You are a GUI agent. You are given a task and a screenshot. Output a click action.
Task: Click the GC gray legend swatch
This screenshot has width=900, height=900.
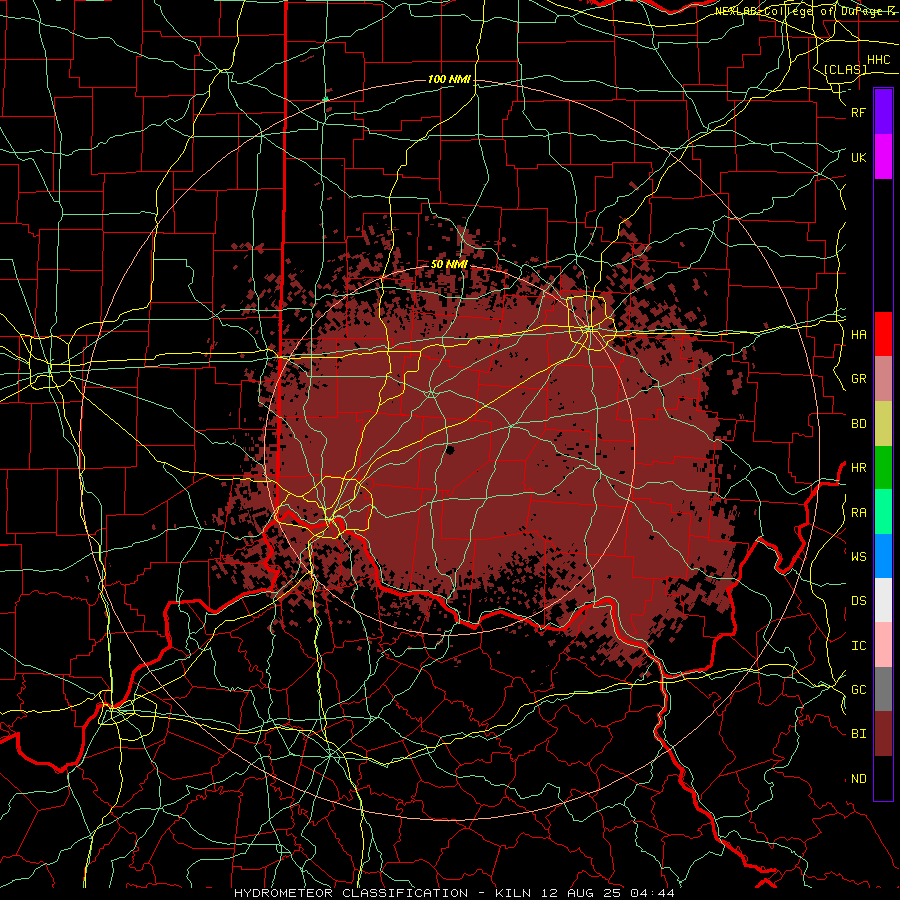click(883, 689)
